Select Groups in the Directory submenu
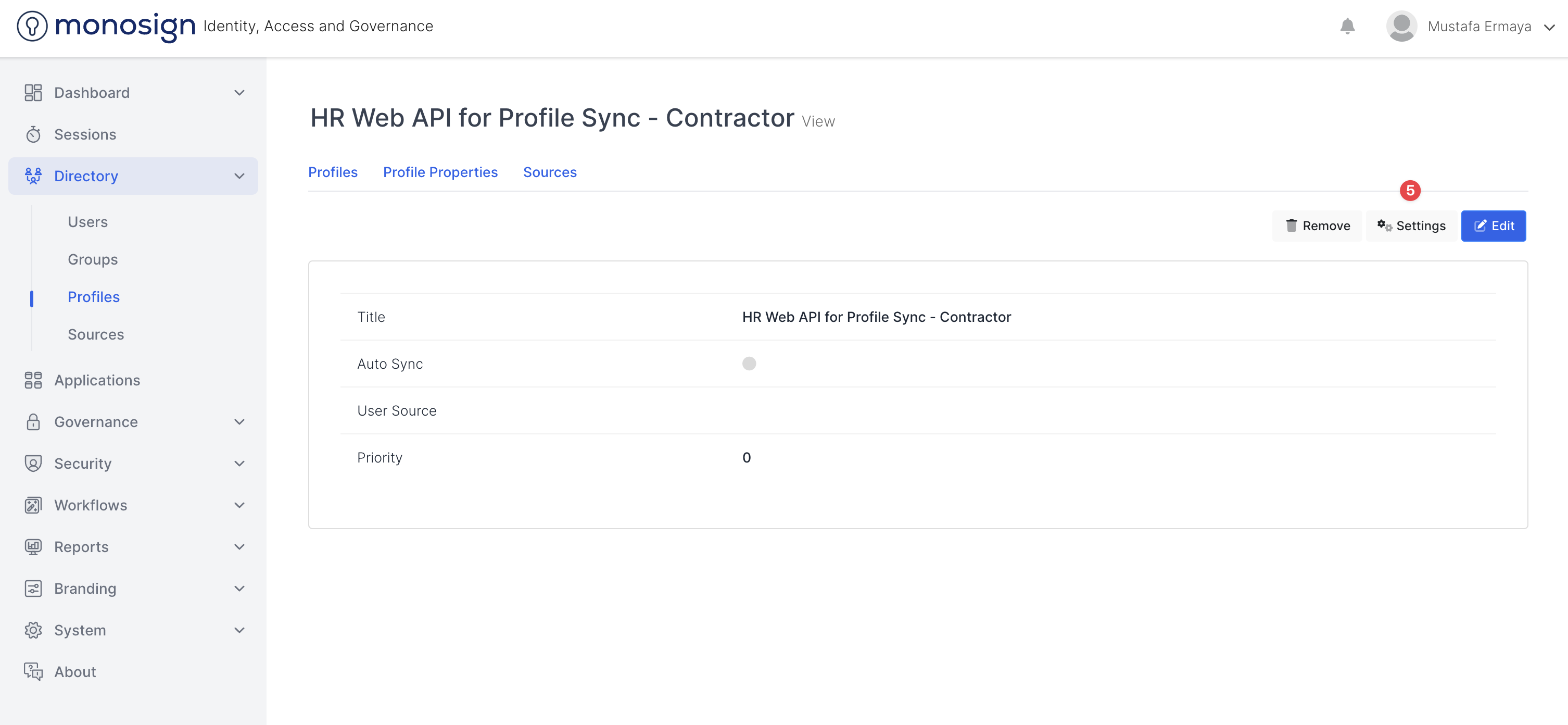Viewport: 1568px width, 725px height. point(93,259)
